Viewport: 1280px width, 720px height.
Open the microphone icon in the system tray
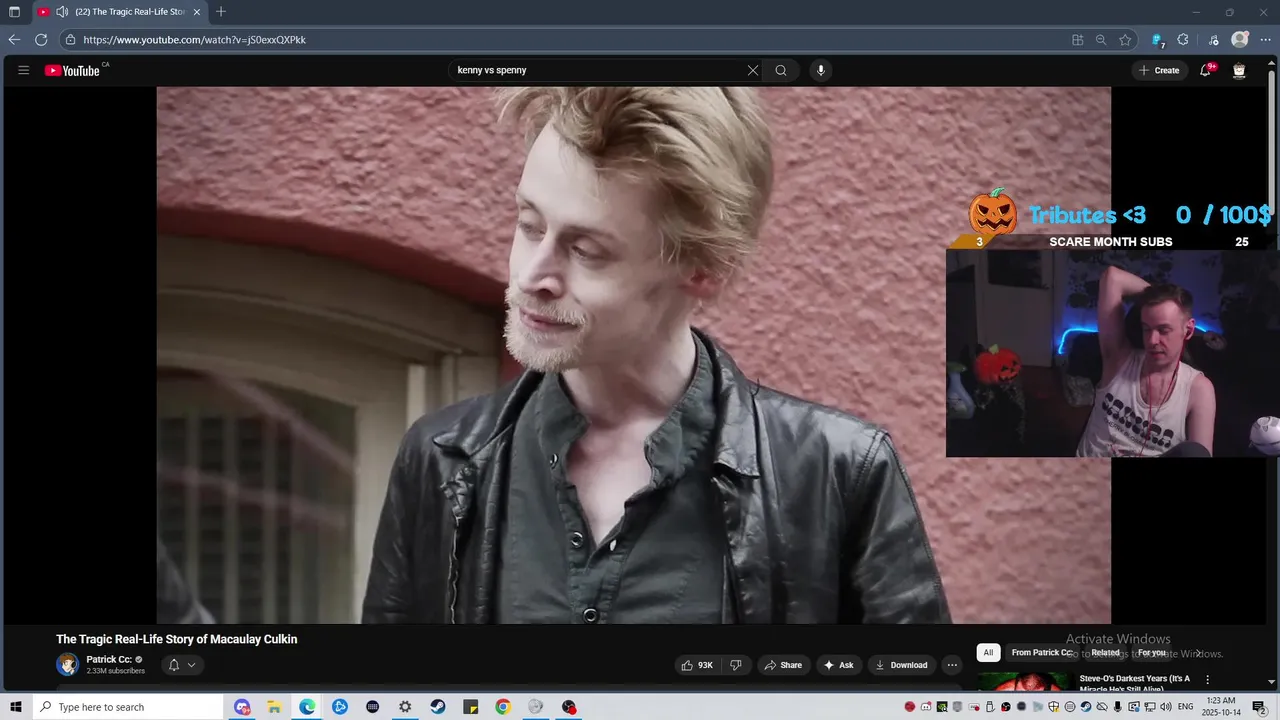[1118, 707]
